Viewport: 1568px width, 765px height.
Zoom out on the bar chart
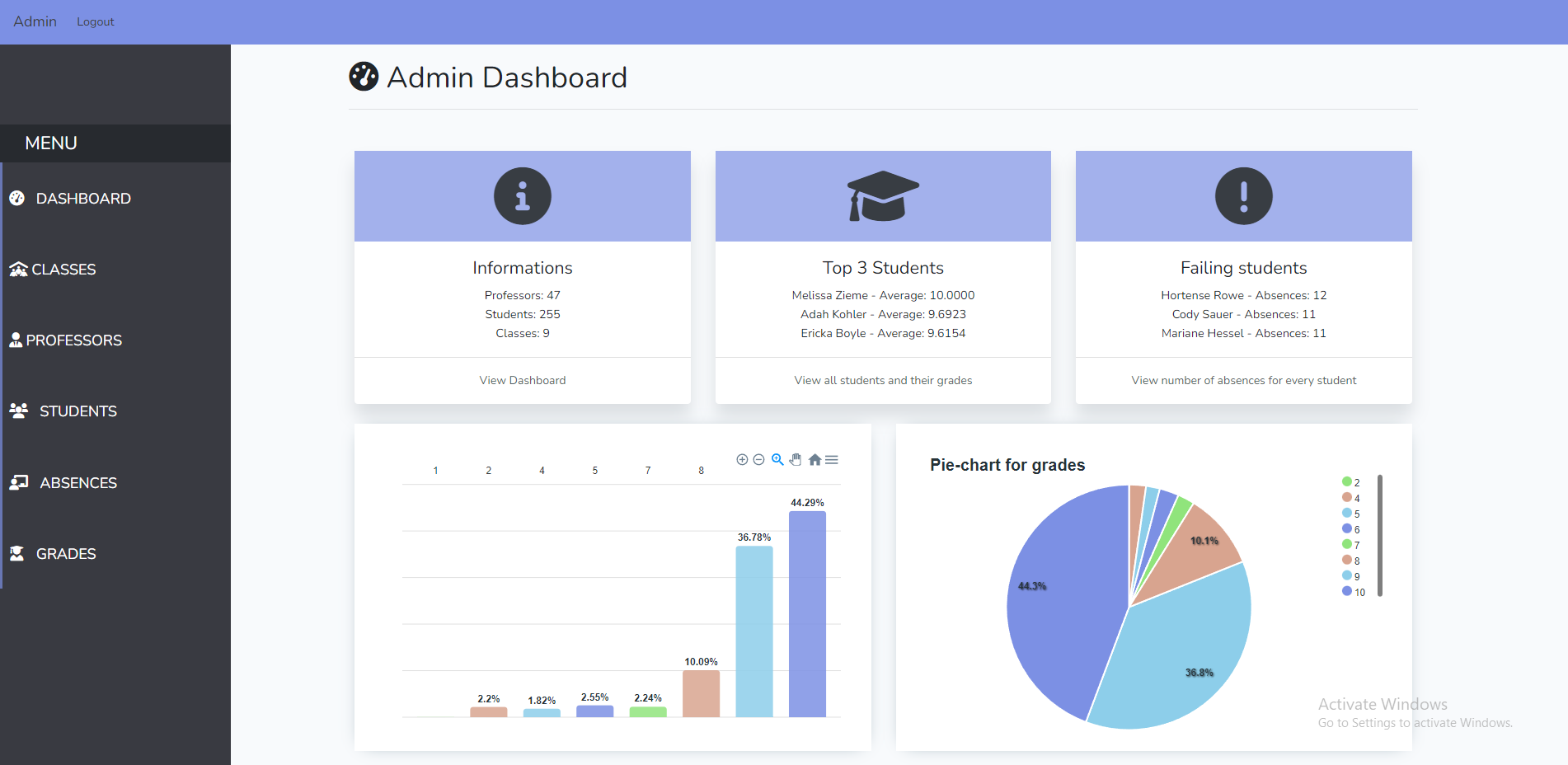tap(759, 460)
